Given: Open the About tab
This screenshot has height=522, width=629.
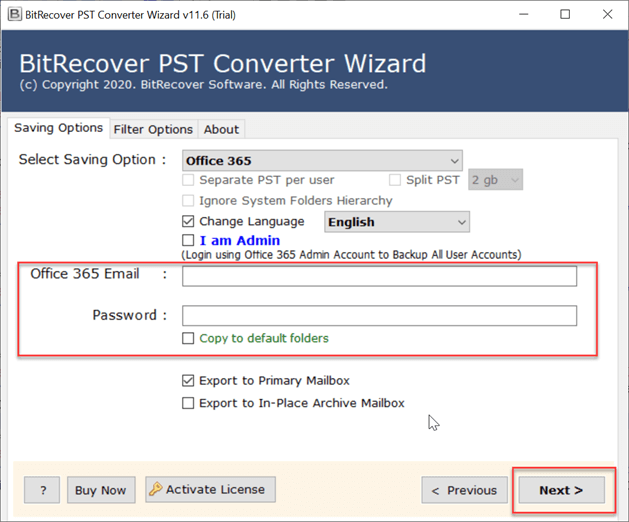Looking at the screenshot, I should click(221, 129).
